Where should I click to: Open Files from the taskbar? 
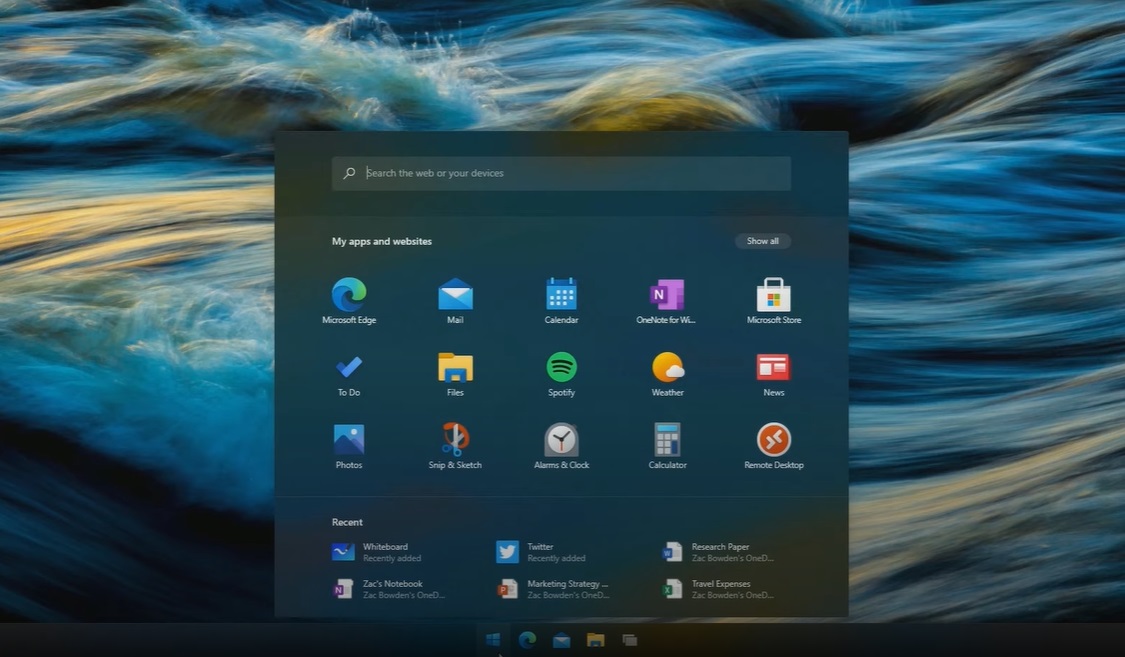596,640
